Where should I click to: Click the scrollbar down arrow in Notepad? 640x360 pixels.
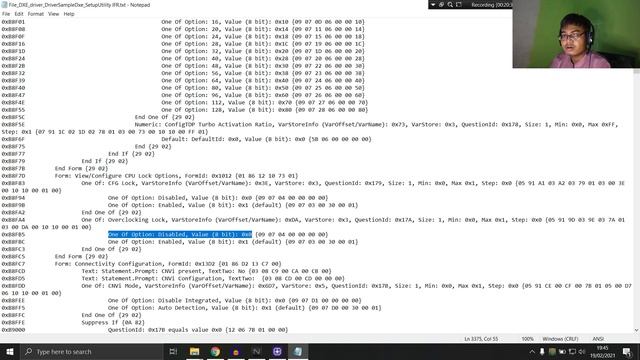coord(636,330)
